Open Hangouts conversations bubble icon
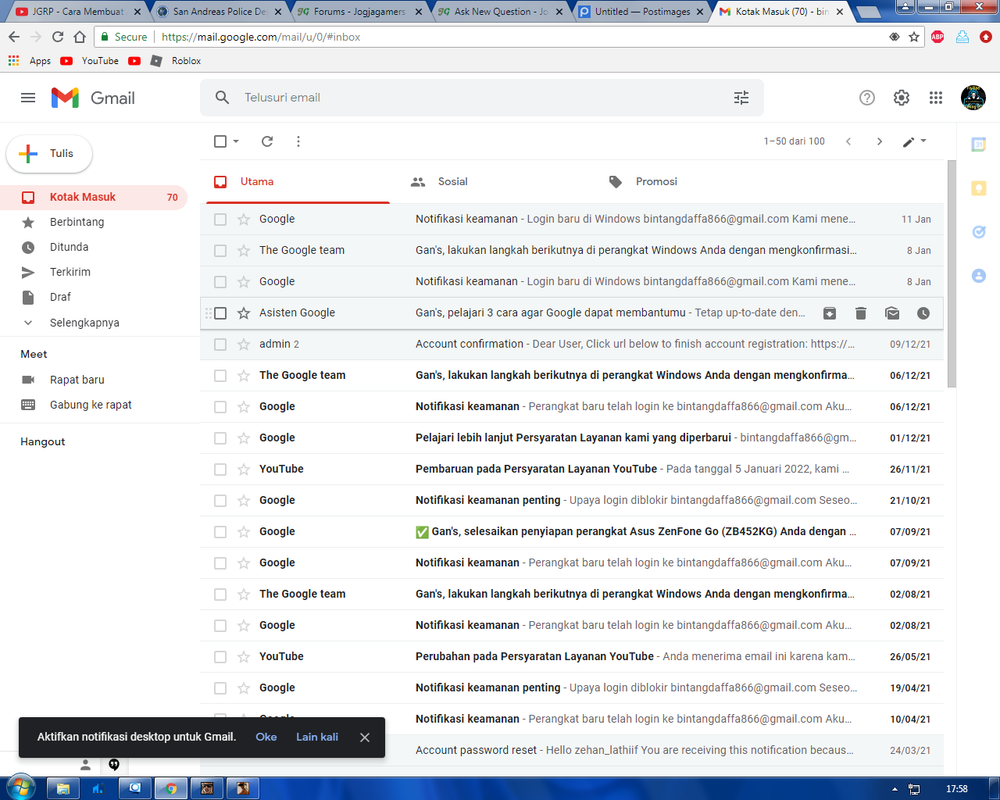 [x=114, y=764]
